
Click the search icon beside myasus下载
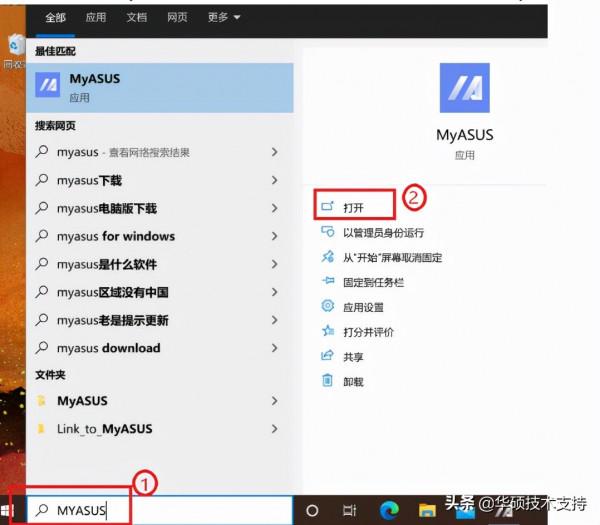click(x=42, y=180)
